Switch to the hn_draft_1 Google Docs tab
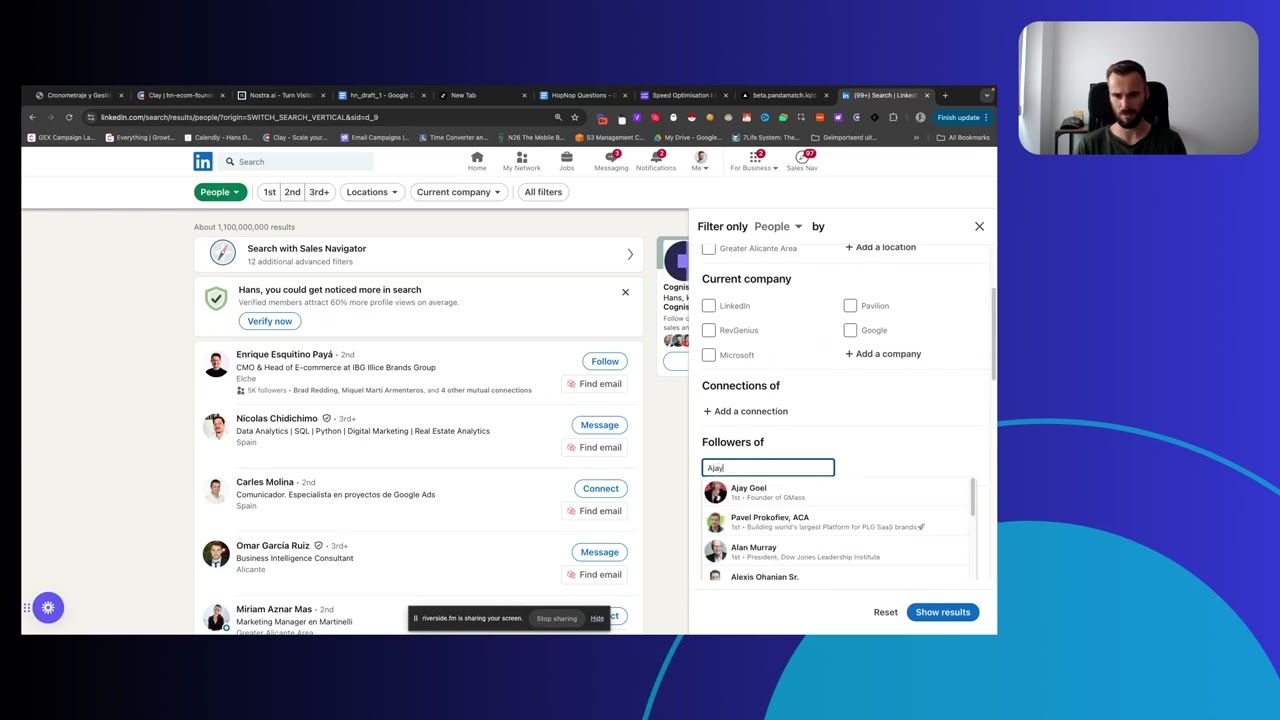 click(x=380, y=95)
